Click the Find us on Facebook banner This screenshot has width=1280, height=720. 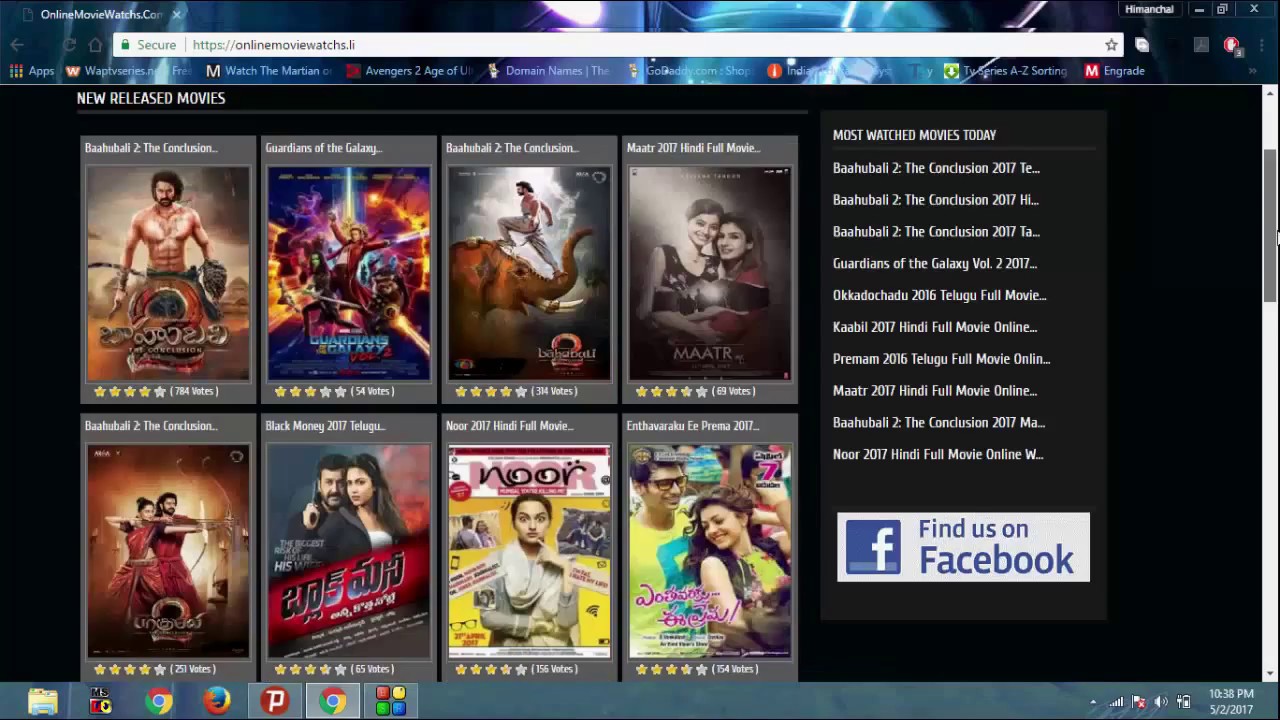coord(963,547)
